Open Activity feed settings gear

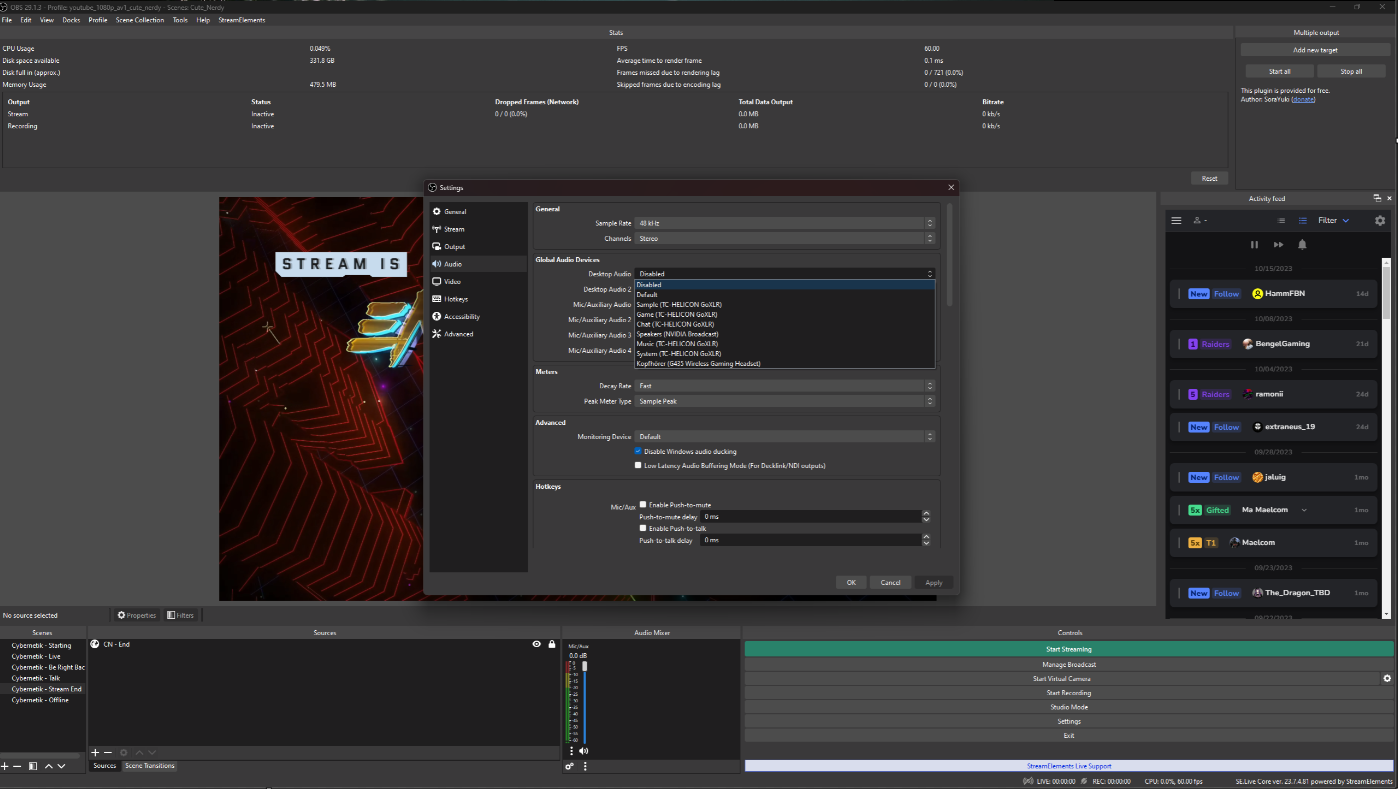coord(1380,221)
